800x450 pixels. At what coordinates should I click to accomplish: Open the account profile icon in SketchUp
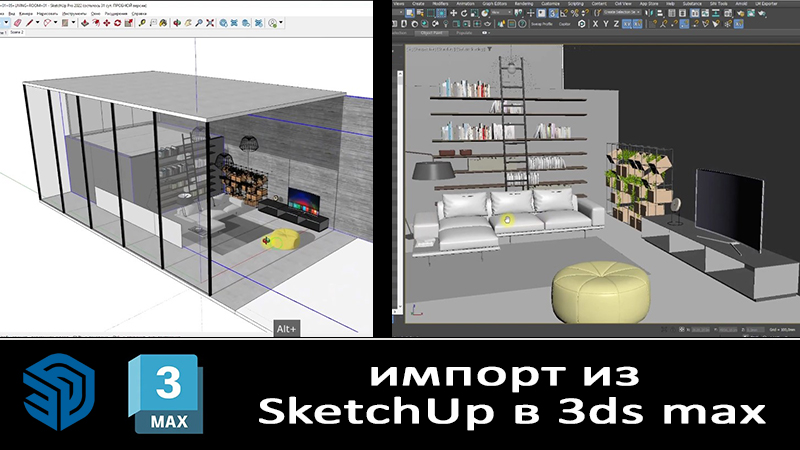pyautogui.click(x=272, y=23)
